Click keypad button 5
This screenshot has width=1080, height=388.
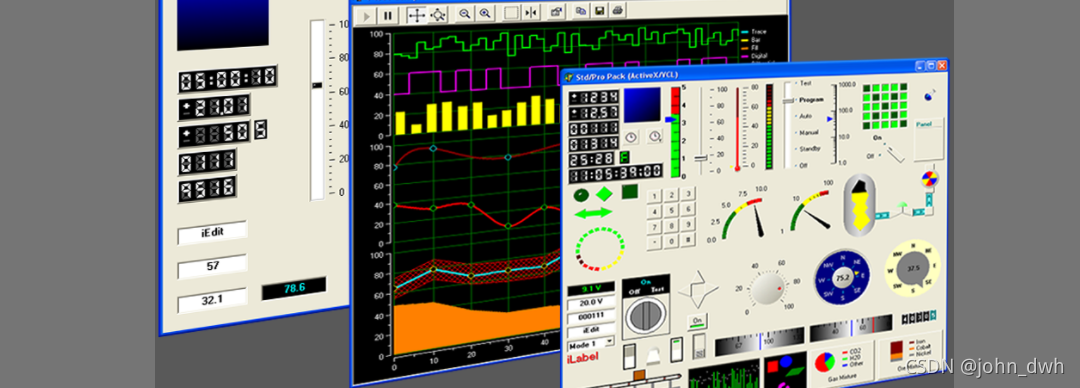coord(672,210)
